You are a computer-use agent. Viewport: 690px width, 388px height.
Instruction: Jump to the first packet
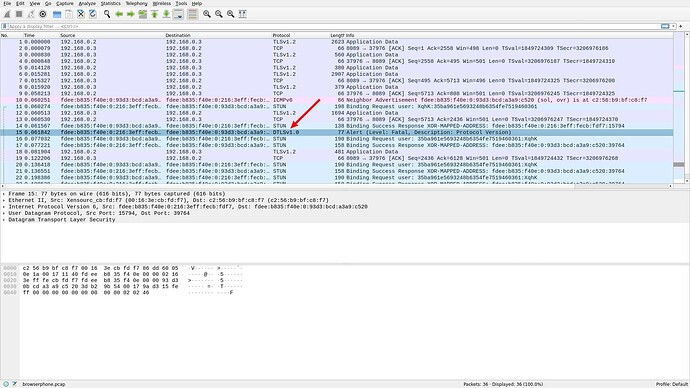point(154,14)
